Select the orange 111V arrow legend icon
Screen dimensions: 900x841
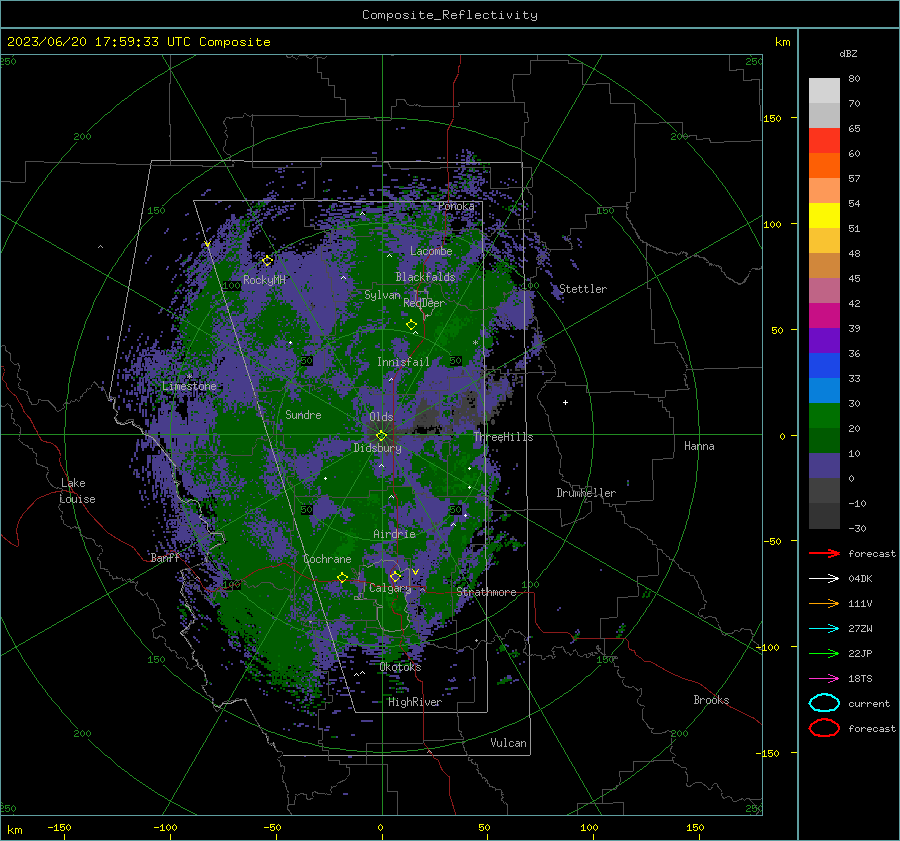[x=824, y=603]
